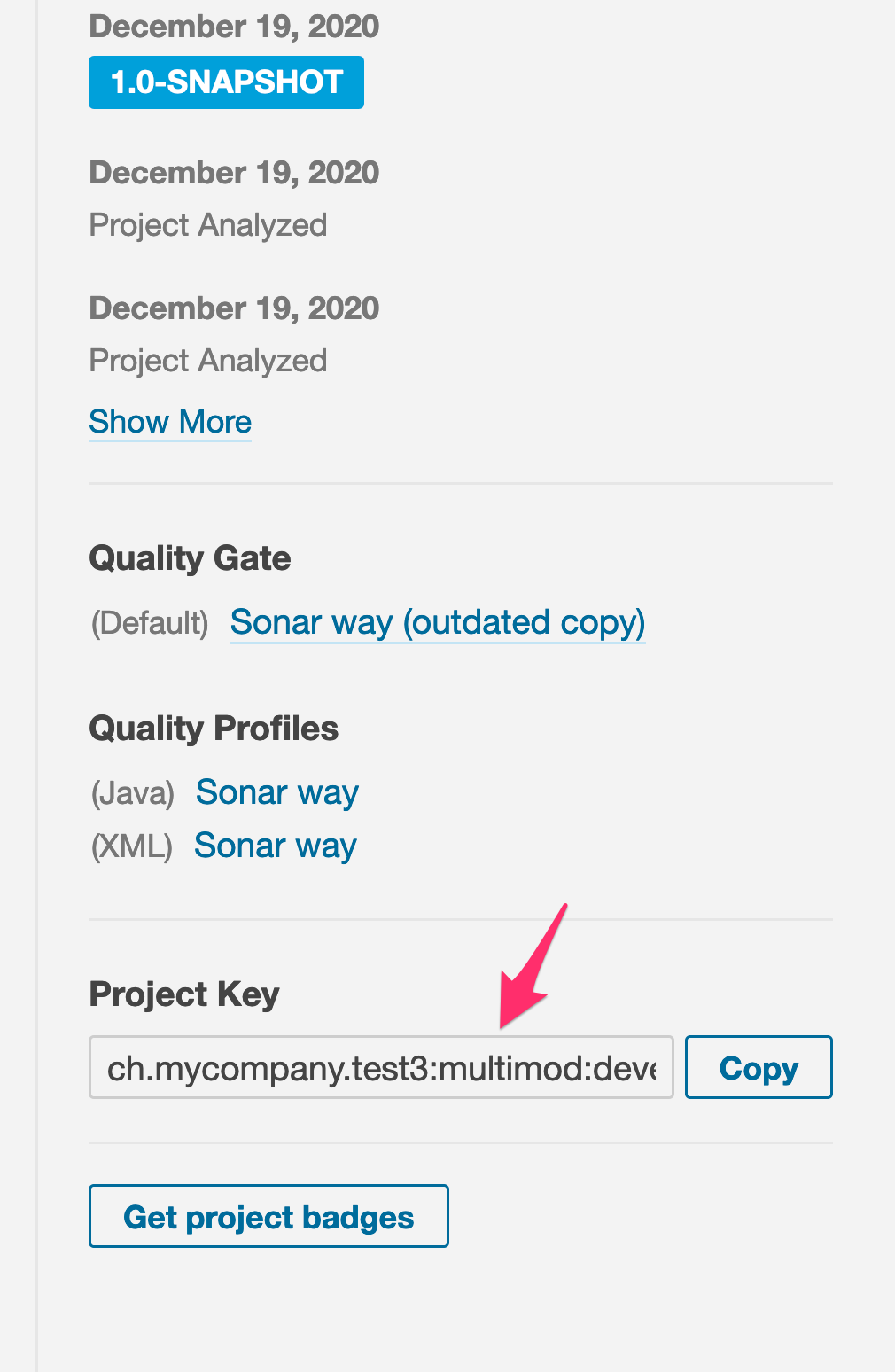Select the 1.0-SNAPSHOT version badge
Screen dimensions: 895x1372
coord(226,82)
